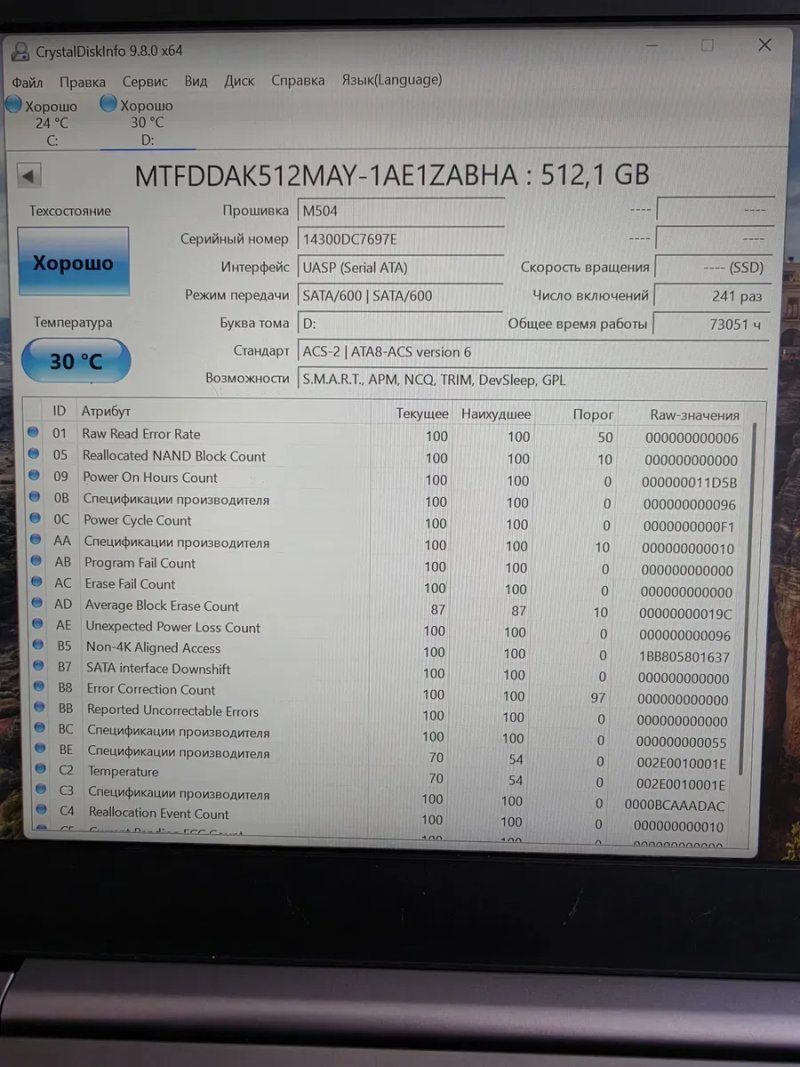This screenshot has width=800, height=1067.
Task: Click the Атрибут column header
Action: 106,411
